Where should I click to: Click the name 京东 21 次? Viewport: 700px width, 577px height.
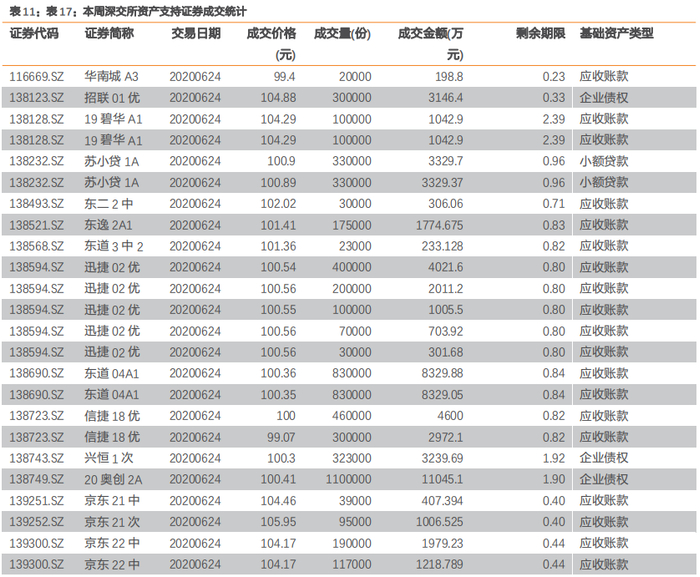tap(112, 522)
